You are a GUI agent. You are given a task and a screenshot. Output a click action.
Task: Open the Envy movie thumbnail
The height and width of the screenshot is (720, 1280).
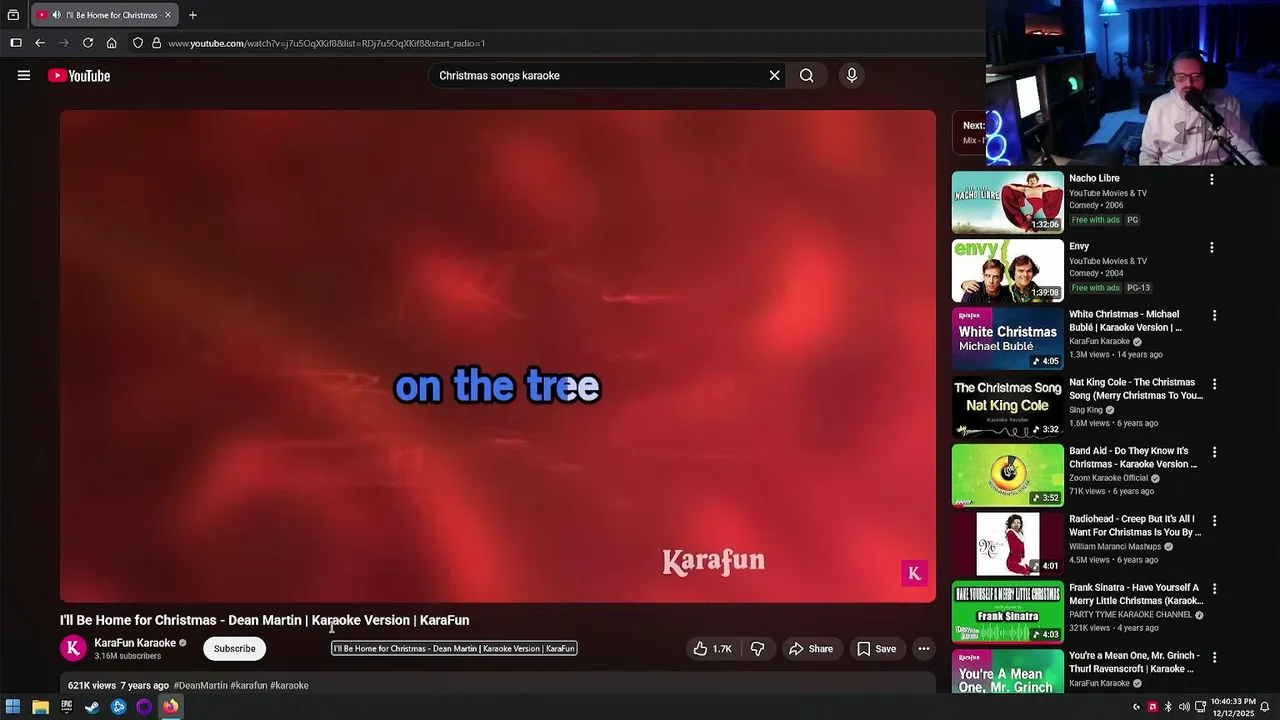point(1007,270)
